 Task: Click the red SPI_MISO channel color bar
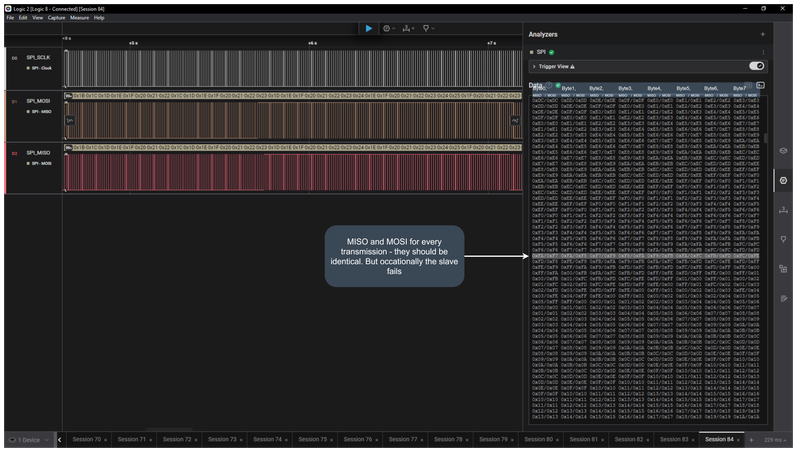[x=6, y=168]
